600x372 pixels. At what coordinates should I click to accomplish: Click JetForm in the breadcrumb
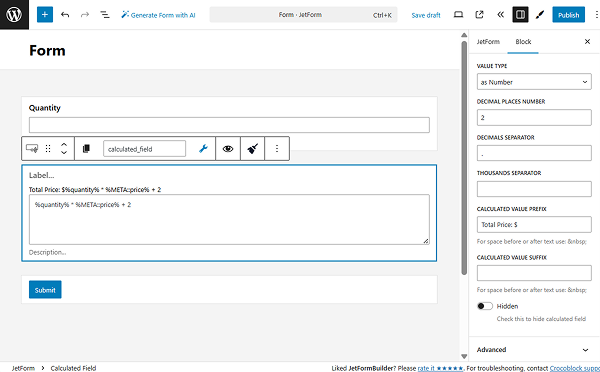(23, 368)
